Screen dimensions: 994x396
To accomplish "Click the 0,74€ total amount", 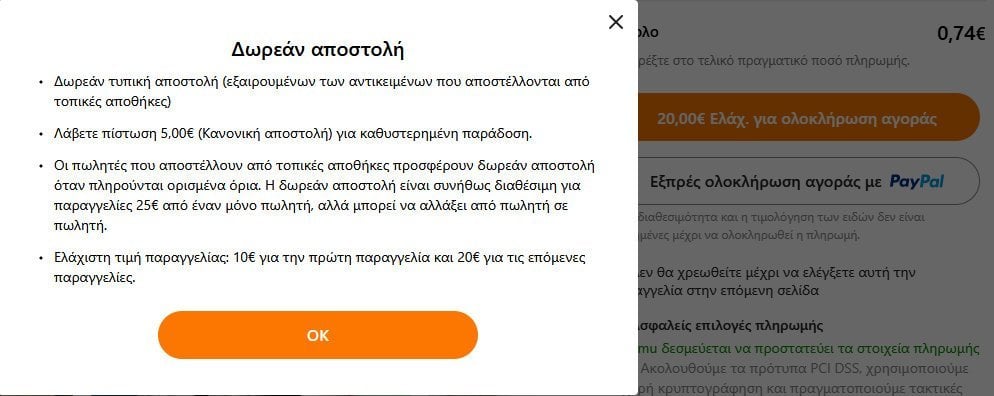I will click(x=960, y=34).
